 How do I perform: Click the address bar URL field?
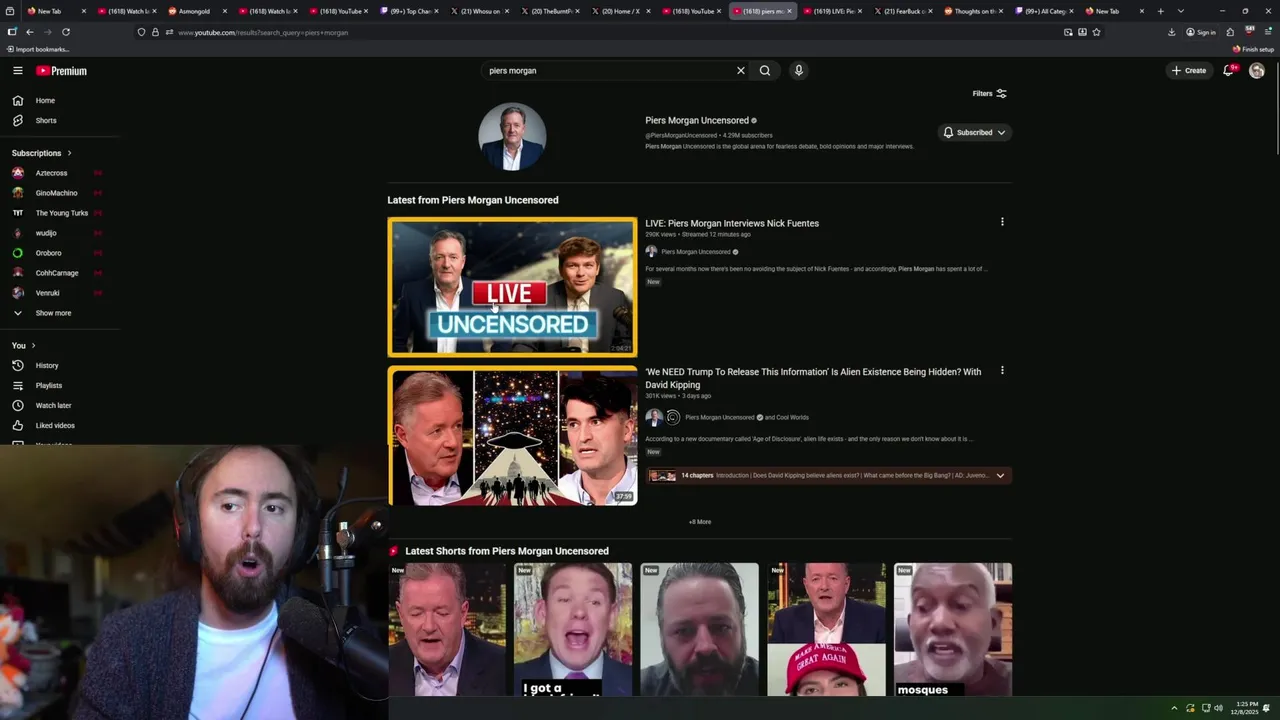coord(600,32)
